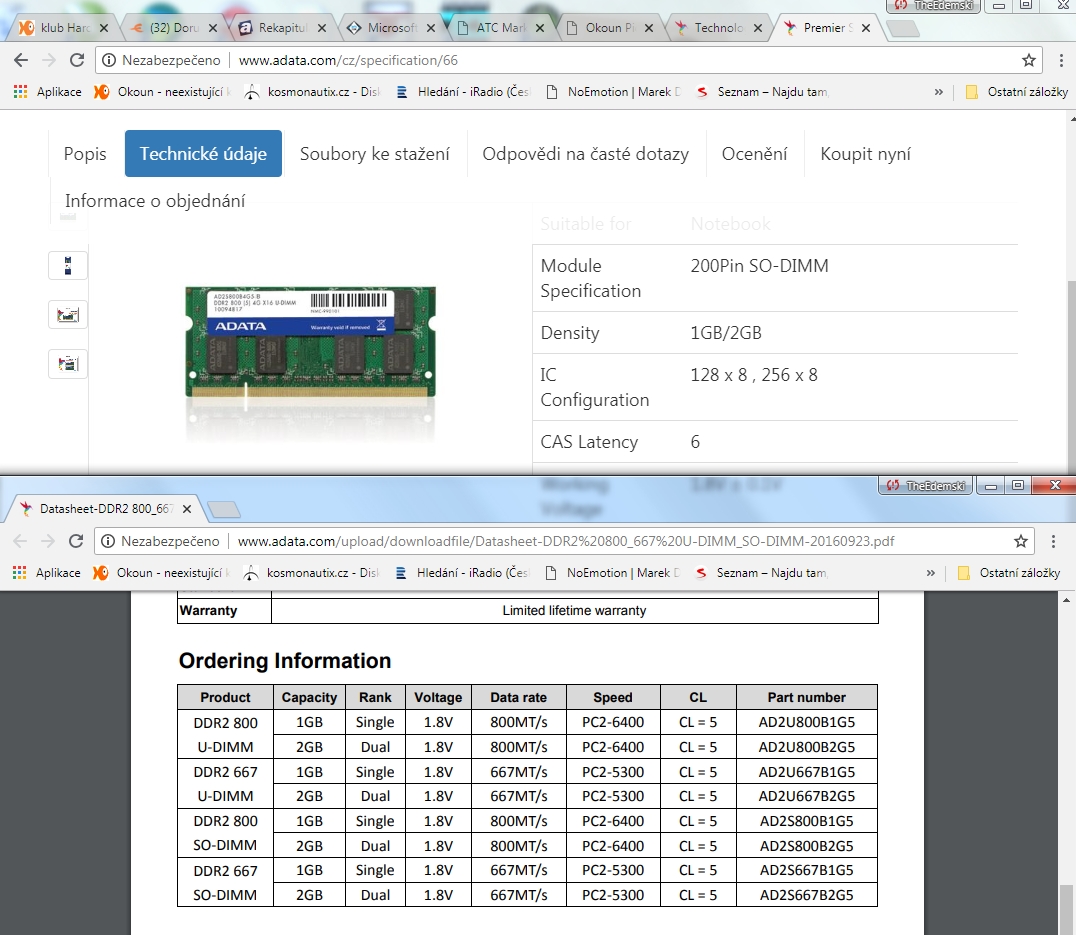
Task: Open Soubory ke stažení tab
Action: pos(375,154)
